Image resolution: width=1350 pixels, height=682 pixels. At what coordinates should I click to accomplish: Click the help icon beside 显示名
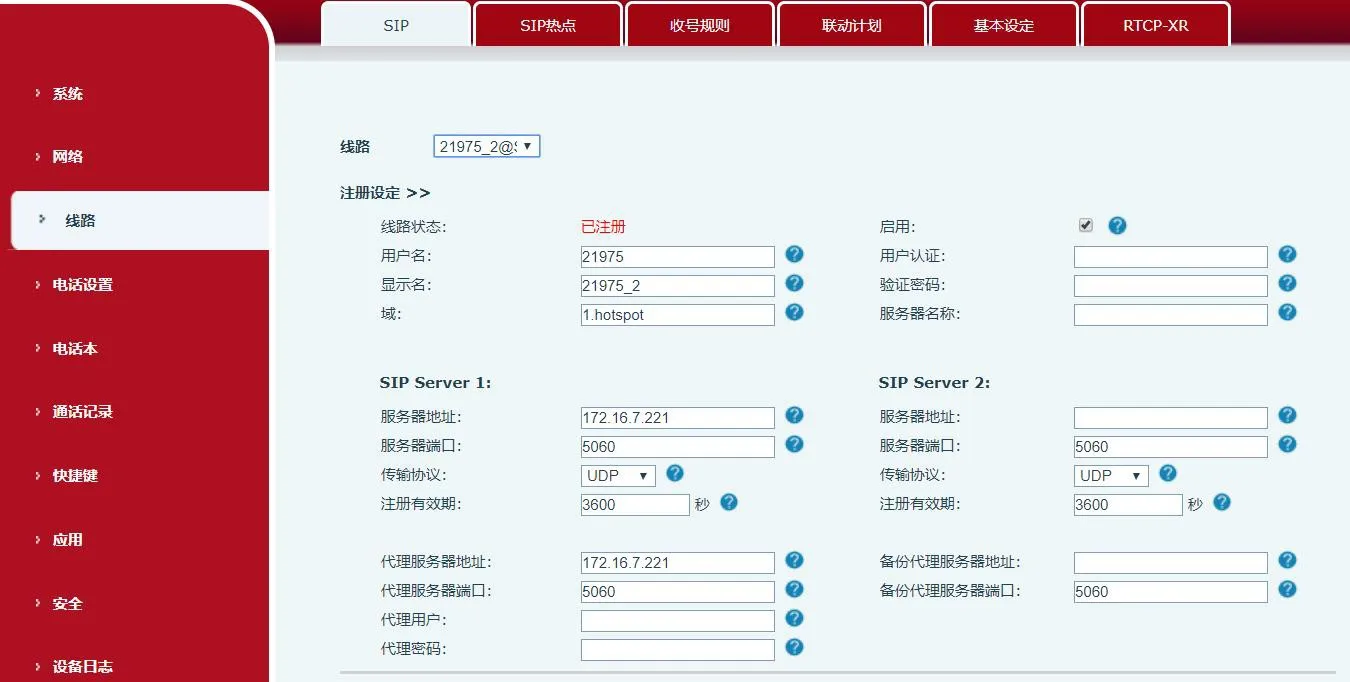click(x=794, y=285)
